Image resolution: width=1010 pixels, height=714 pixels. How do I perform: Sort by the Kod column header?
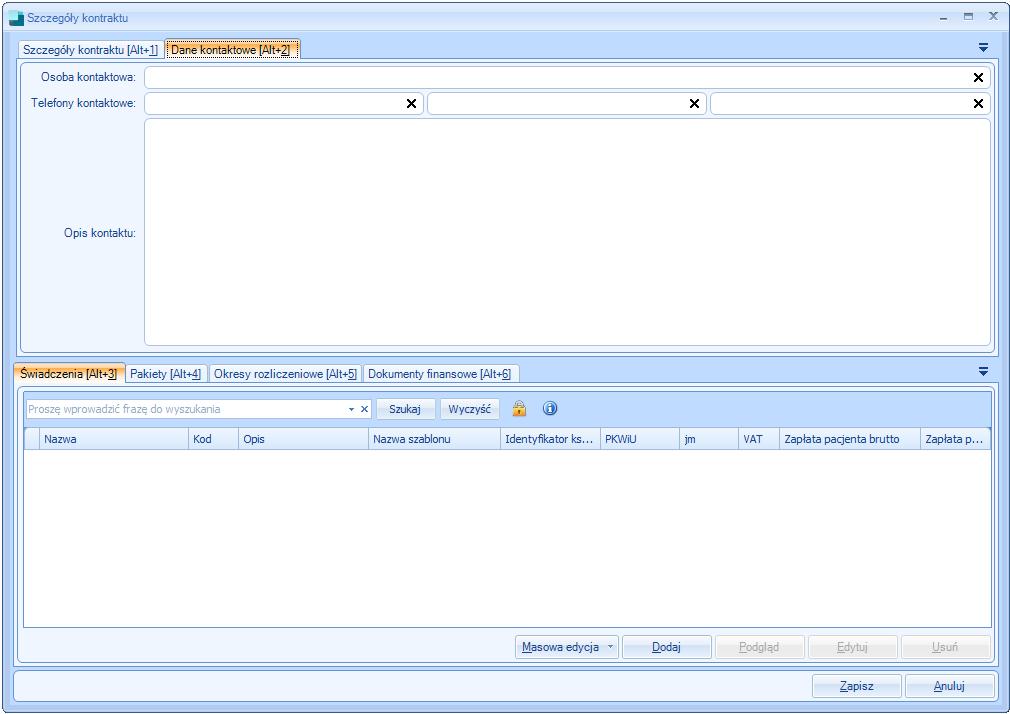click(214, 439)
